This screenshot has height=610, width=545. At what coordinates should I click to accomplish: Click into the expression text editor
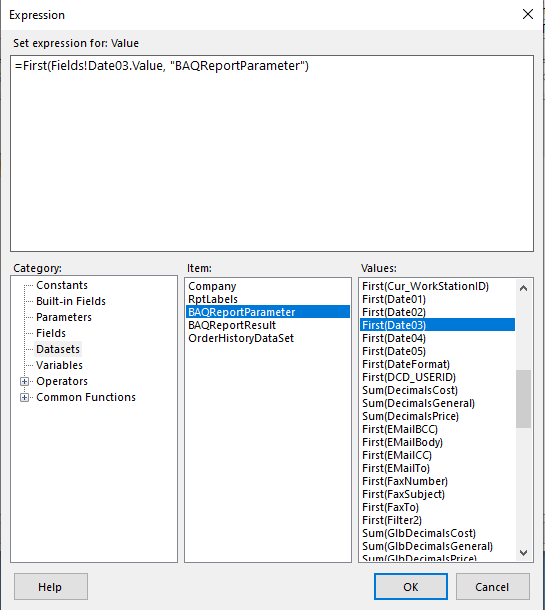click(x=272, y=153)
